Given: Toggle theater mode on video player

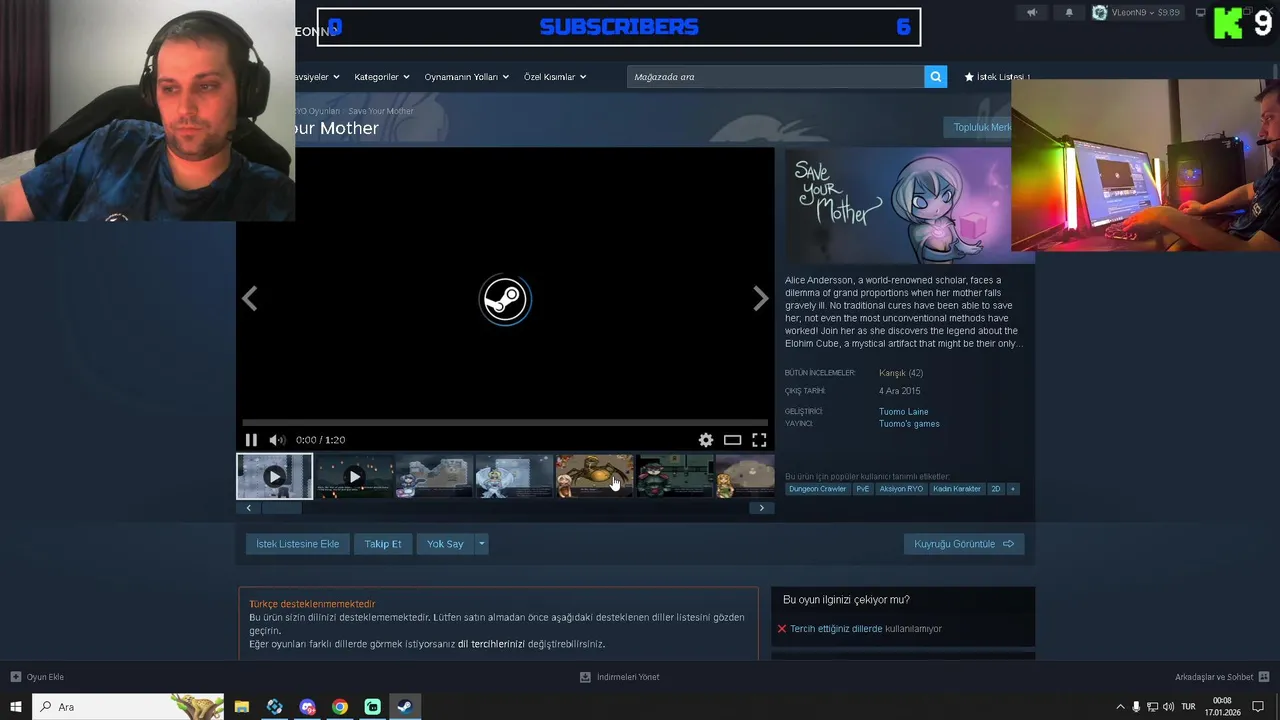Looking at the screenshot, I should click(732, 440).
